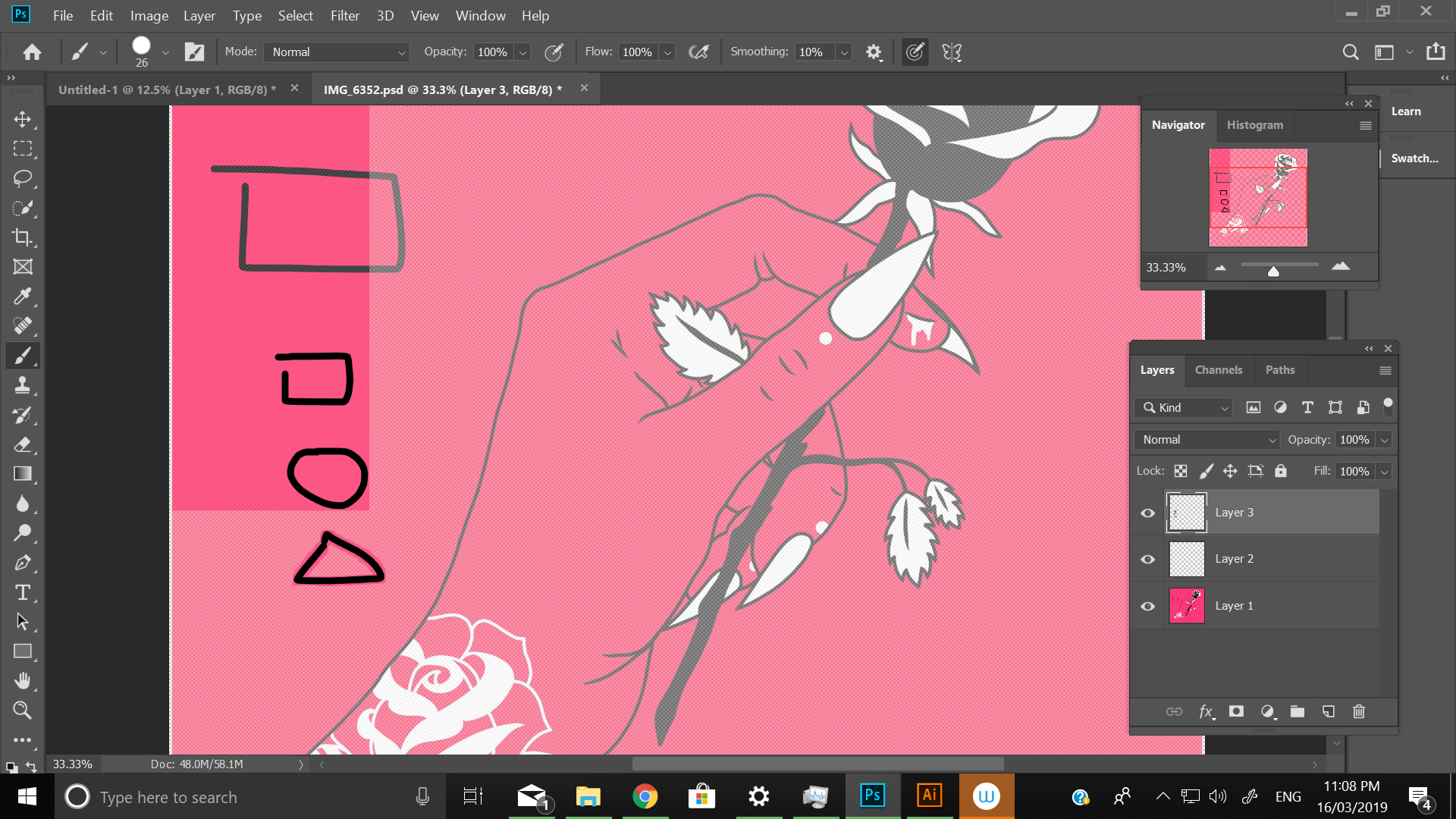Expand the layer Opacity dropdown in Layers panel
The image size is (1456, 819).
click(x=1384, y=440)
